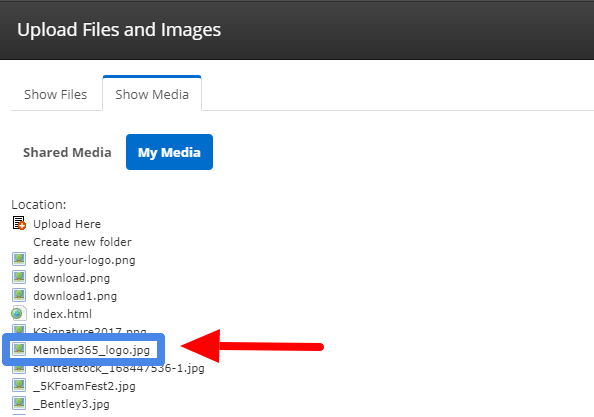
Task: Select the _Bentley3.jpg file name
Action: point(71,404)
